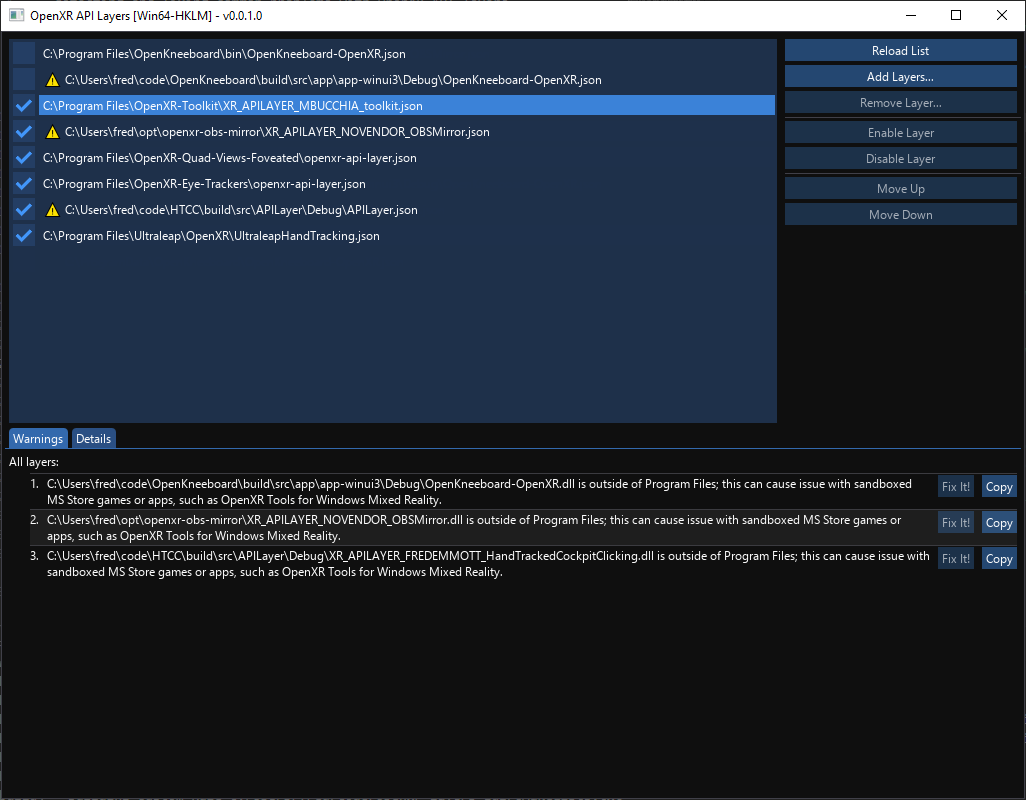The height and width of the screenshot is (800, 1026).
Task: Select the XR_APILAYER_MBUCCHIA_toolkit.json path
Action: 407,105
